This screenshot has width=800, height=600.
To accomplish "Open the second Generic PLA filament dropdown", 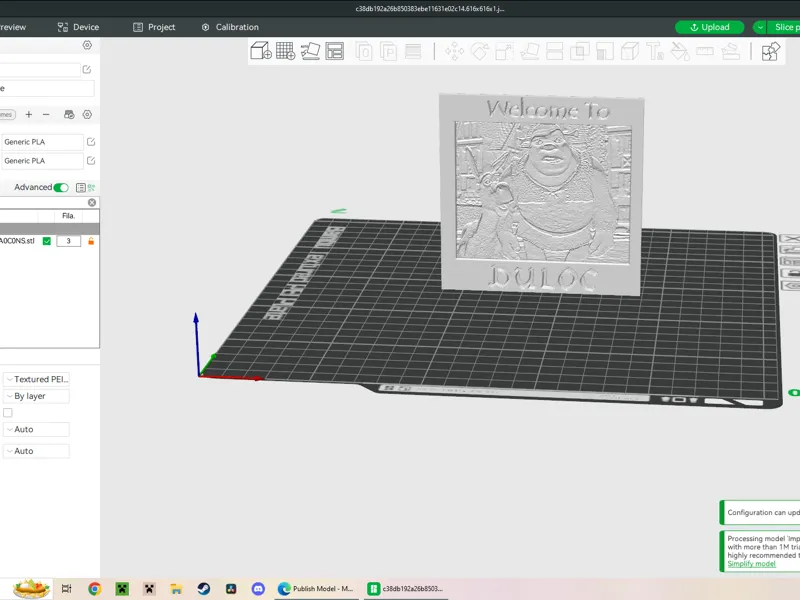I will pos(42,161).
